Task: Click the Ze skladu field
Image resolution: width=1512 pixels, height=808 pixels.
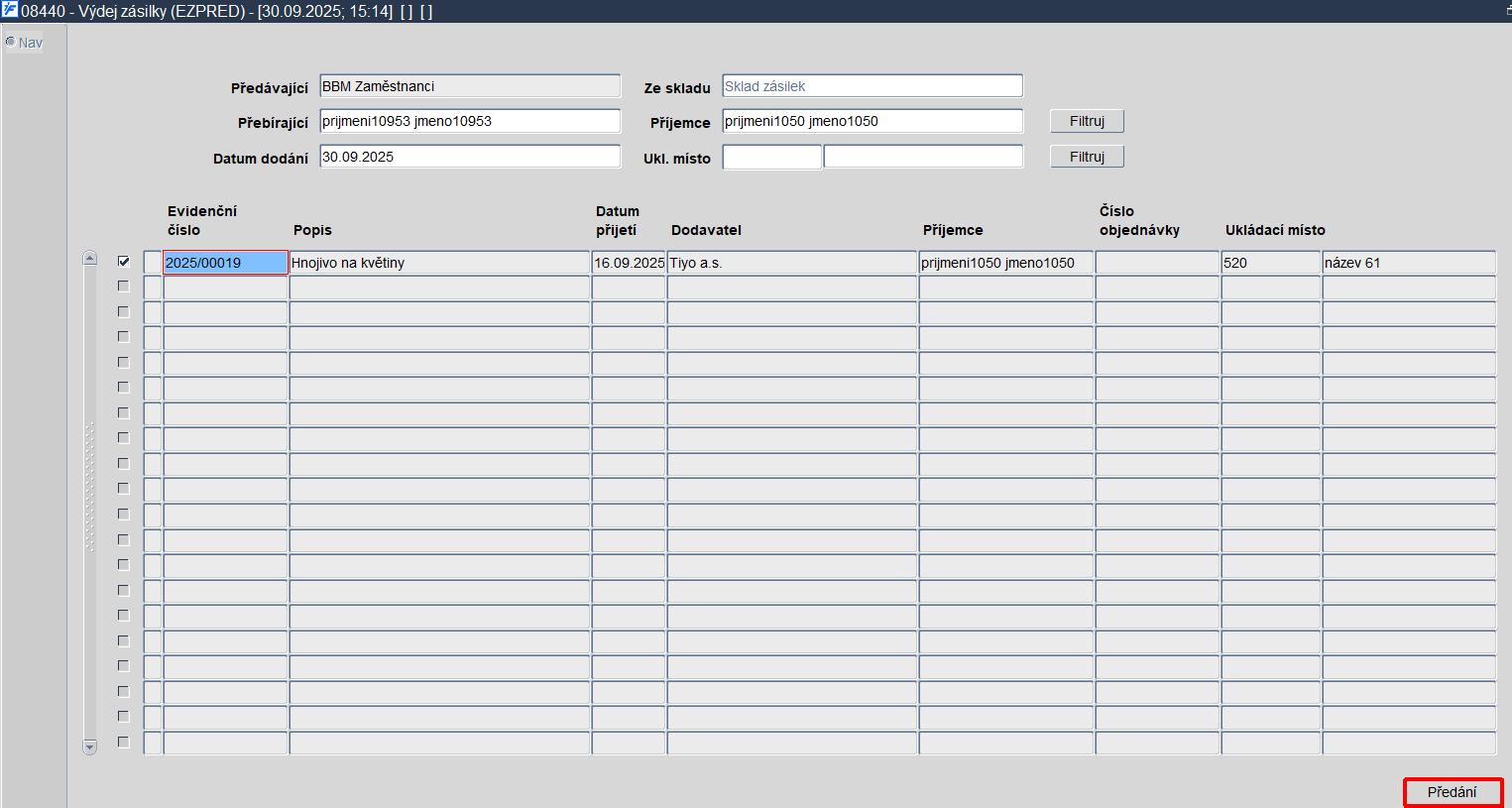Action: (x=872, y=86)
